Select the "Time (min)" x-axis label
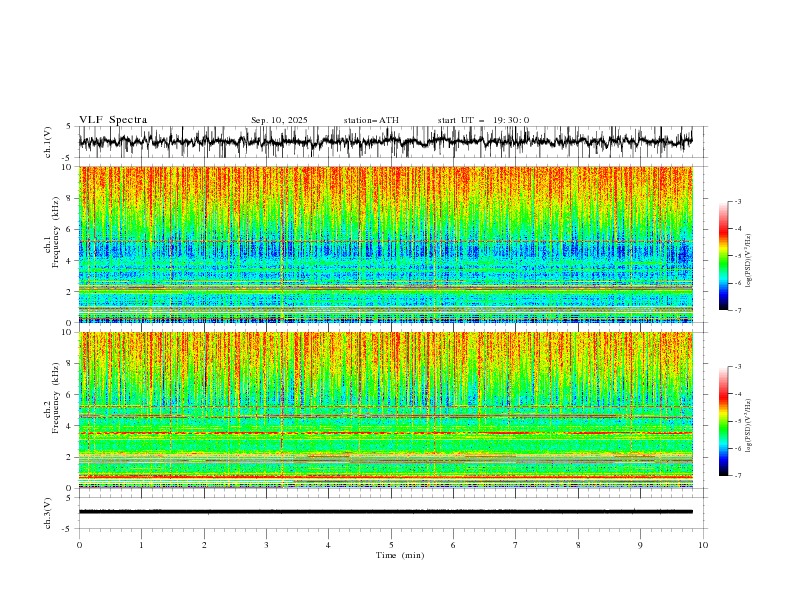Viewport: 792px width, 612px height. click(x=400, y=555)
